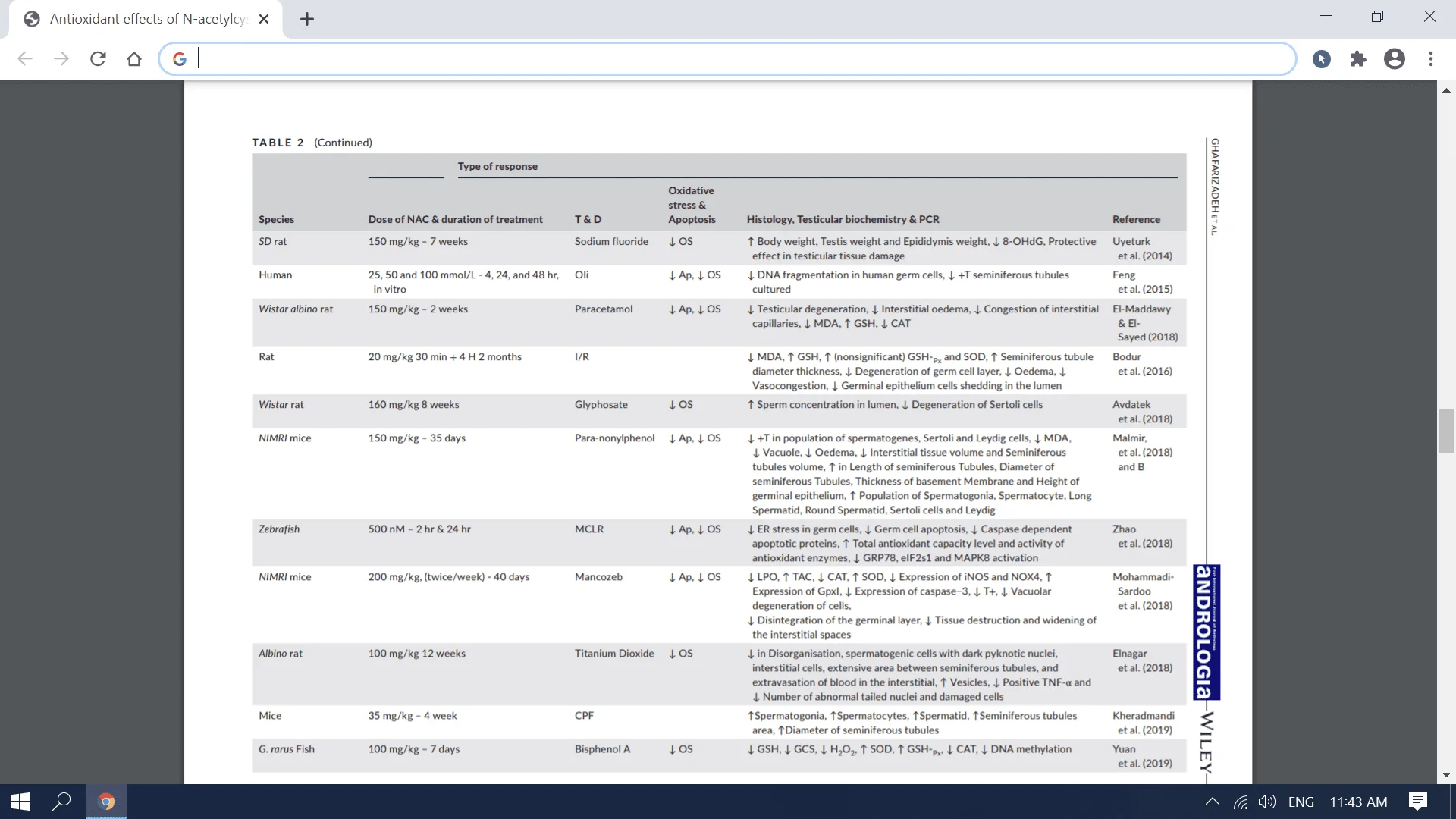
Task: Click the 'Paracetamol' table cell
Action: 604,309
